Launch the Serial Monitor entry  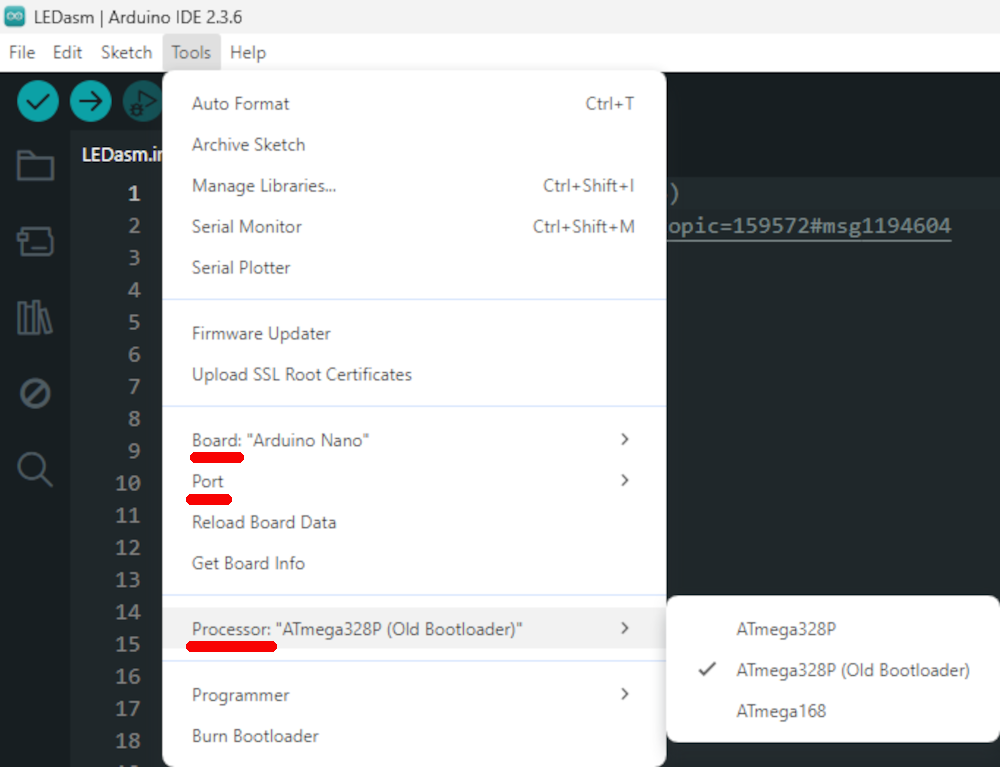[415, 226]
